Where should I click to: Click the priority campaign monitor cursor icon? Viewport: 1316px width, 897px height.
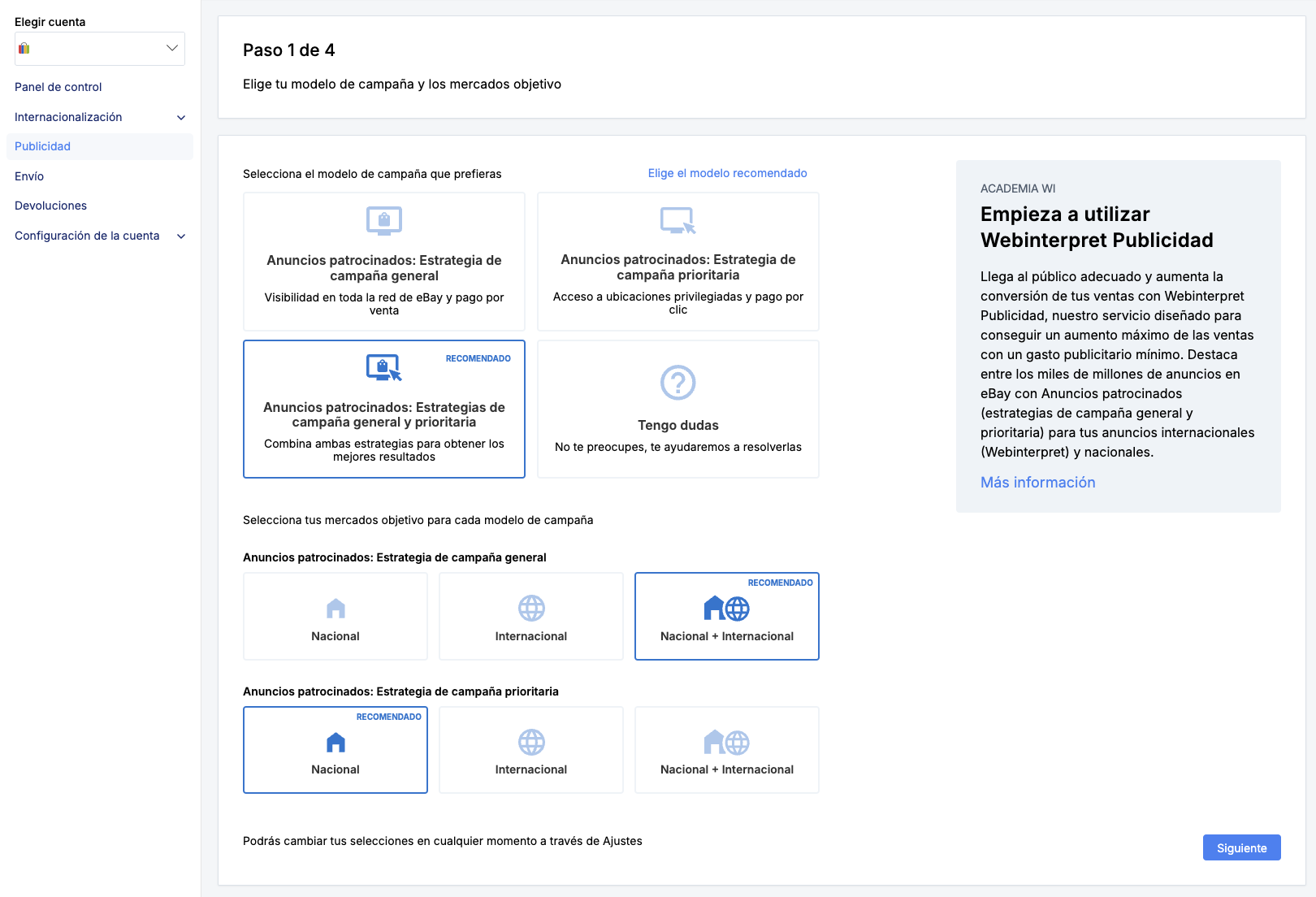click(x=677, y=220)
